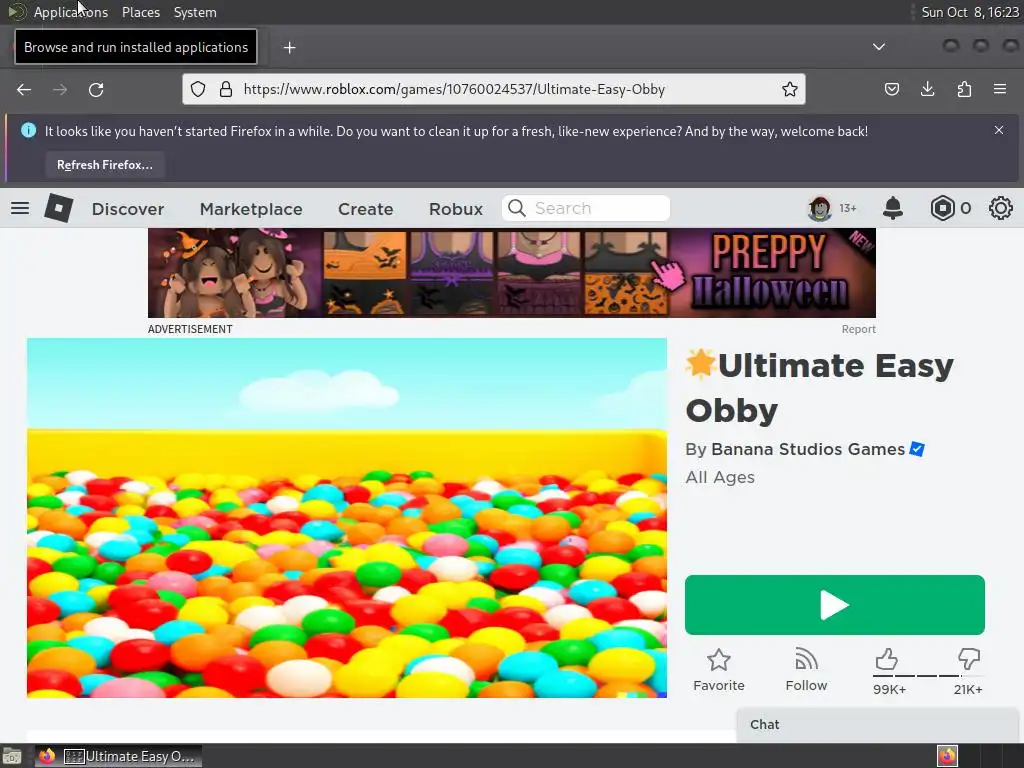Open the user avatar profile

(820, 208)
